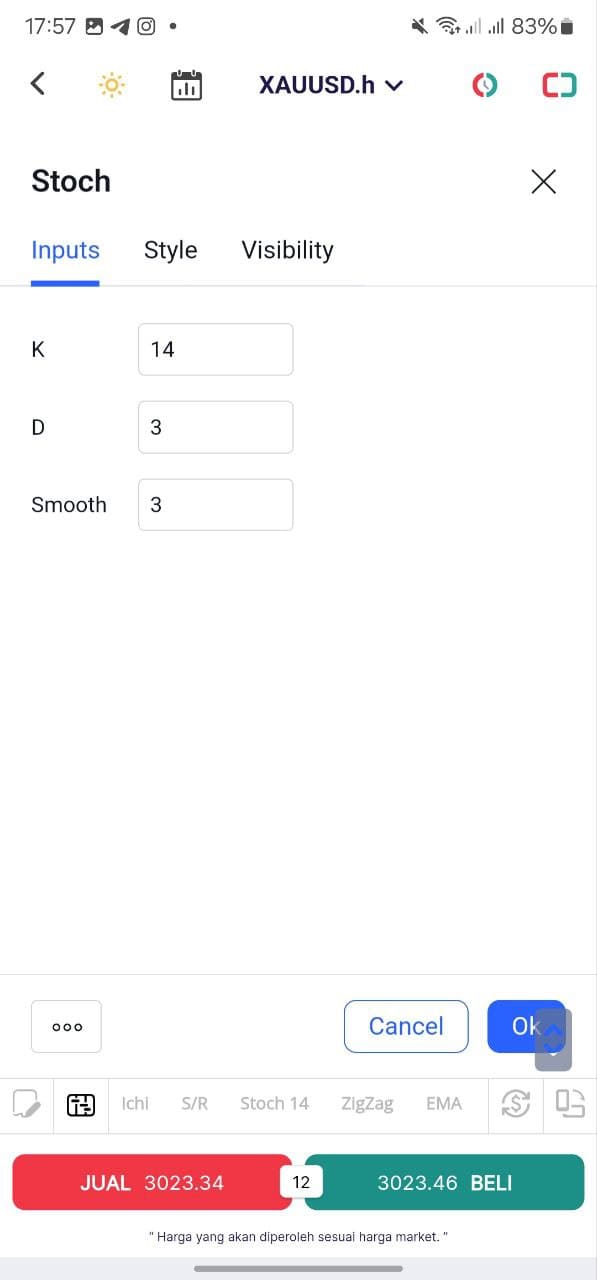
Task: Tap the indicator settings sliders icon
Action: point(81,1104)
